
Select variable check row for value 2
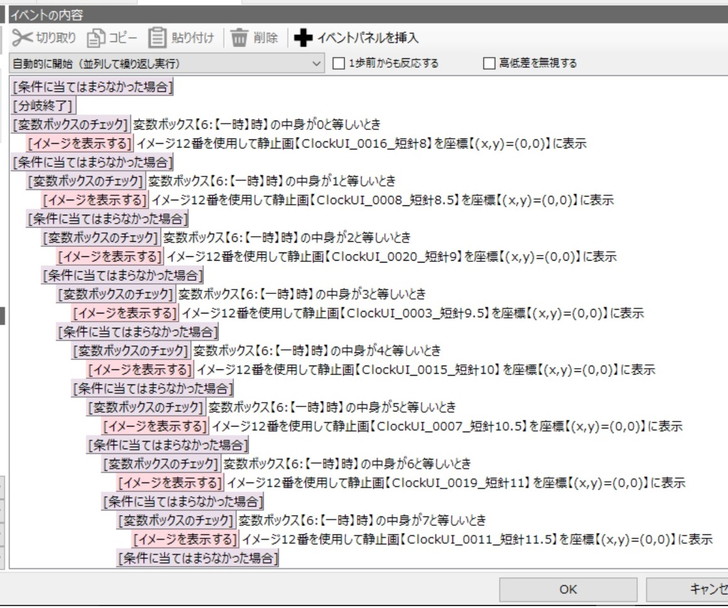pos(227,238)
